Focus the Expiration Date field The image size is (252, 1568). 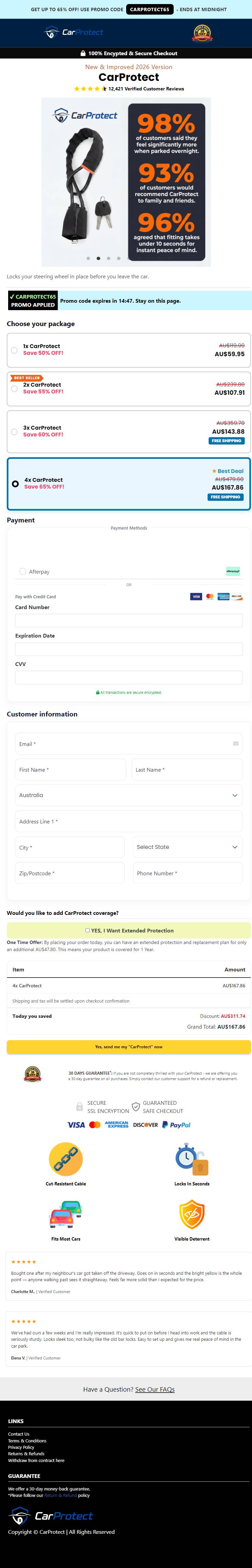[x=129, y=649]
